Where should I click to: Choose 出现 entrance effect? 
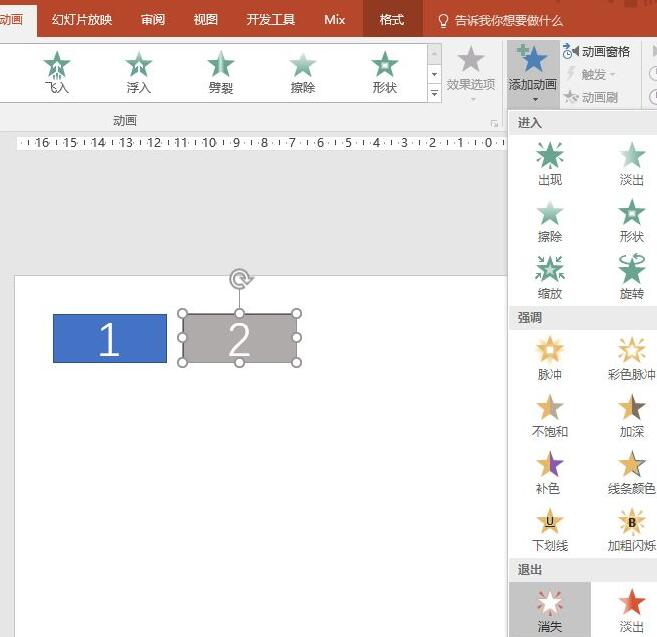550,164
